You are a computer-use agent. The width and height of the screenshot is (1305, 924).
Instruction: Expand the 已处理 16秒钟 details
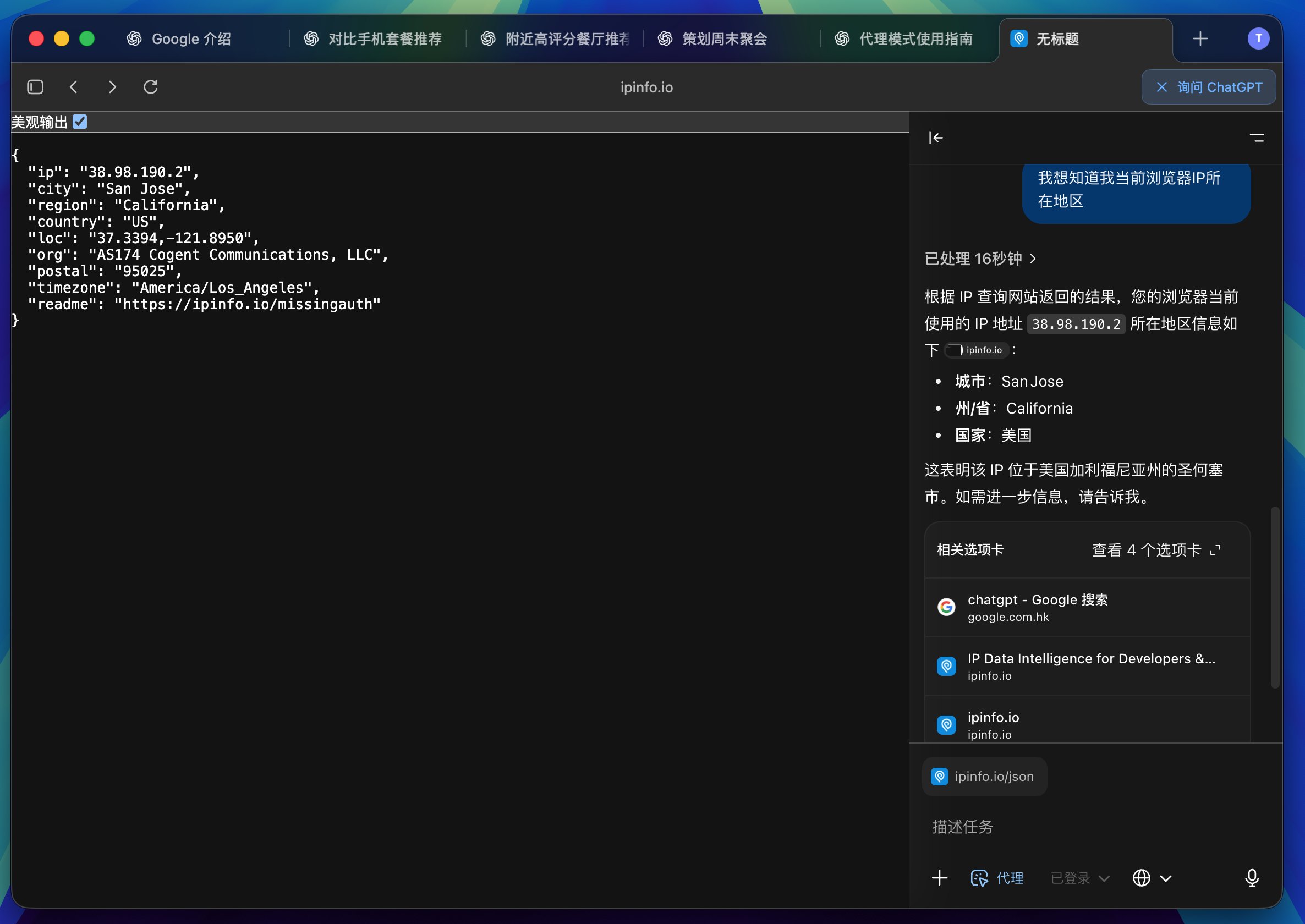click(x=980, y=259)
